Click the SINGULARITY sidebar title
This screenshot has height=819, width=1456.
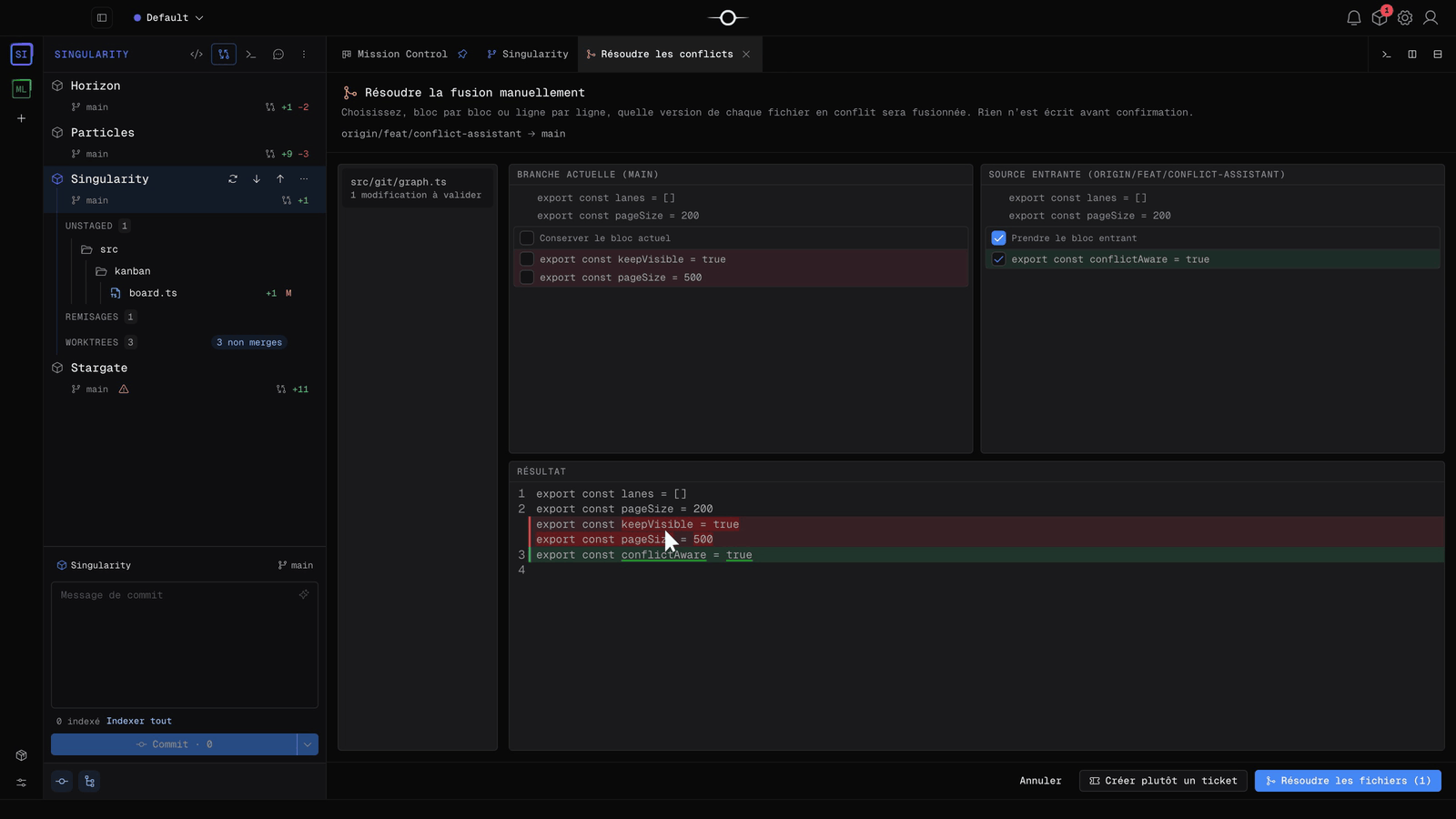92,55
